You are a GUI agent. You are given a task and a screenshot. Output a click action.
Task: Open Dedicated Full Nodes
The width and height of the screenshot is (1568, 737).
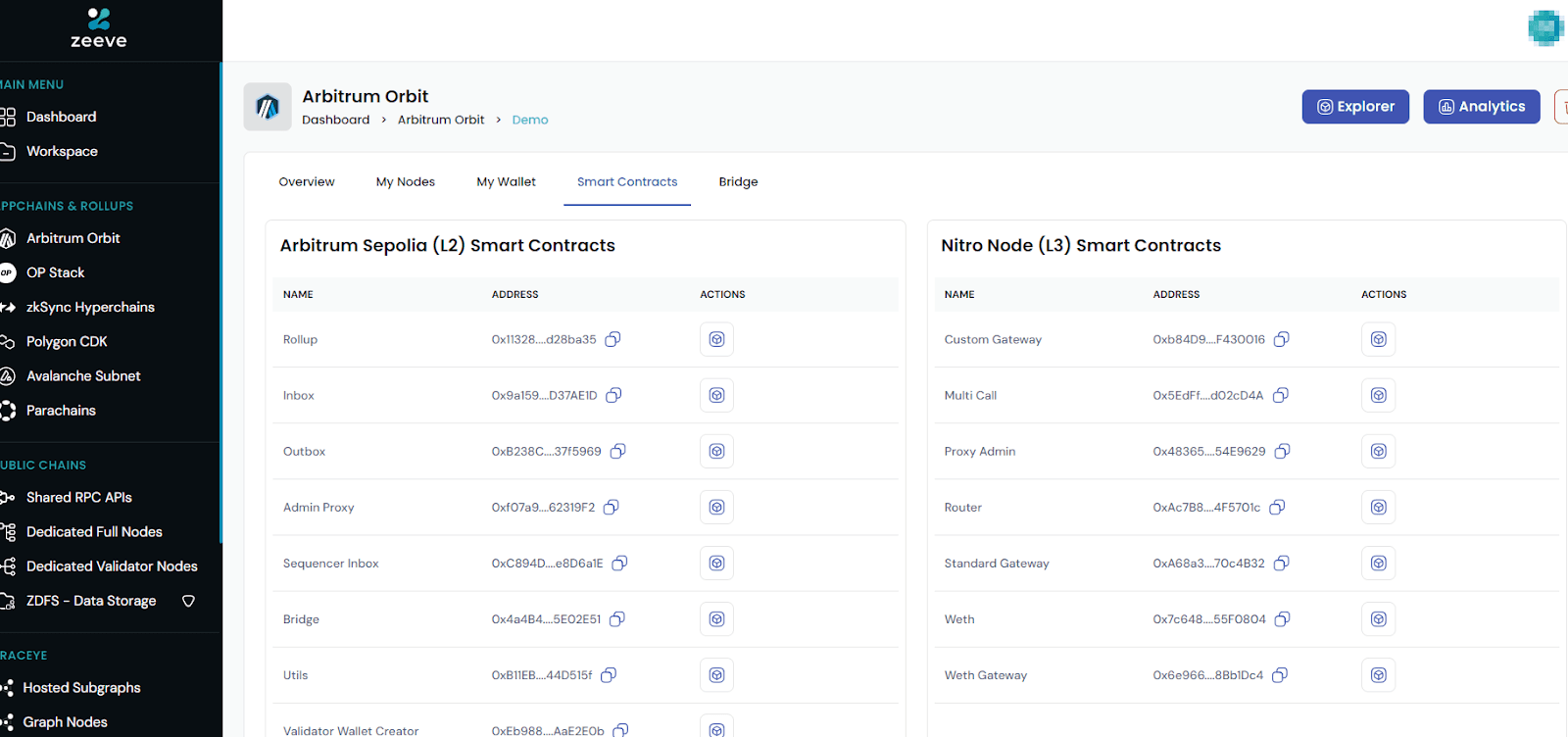coord(94,531)
